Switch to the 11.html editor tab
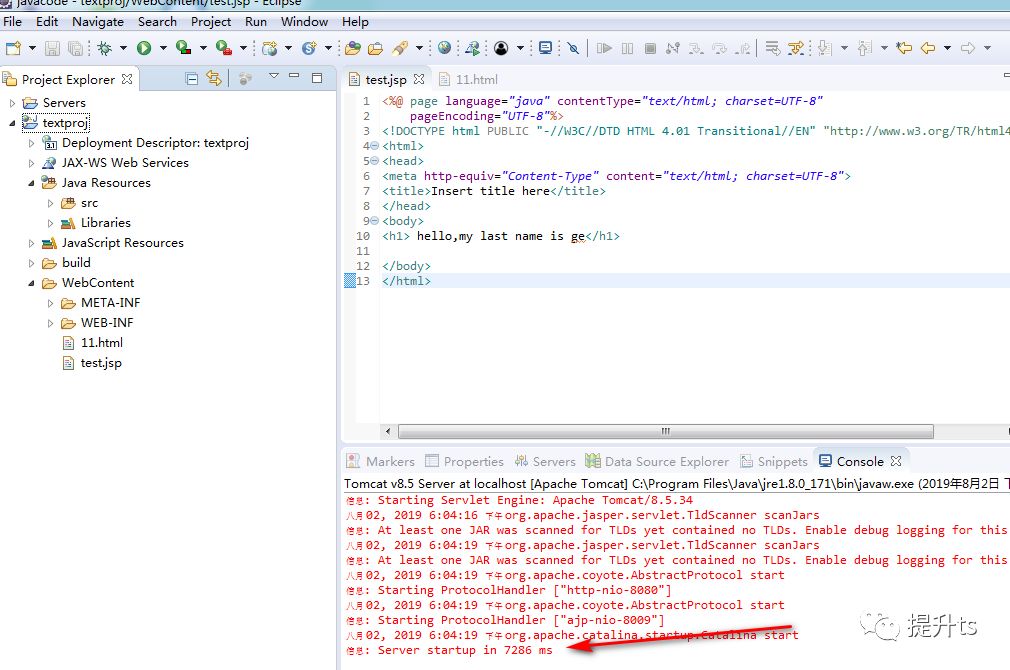The image size is (1010, 670). point(469,79)
